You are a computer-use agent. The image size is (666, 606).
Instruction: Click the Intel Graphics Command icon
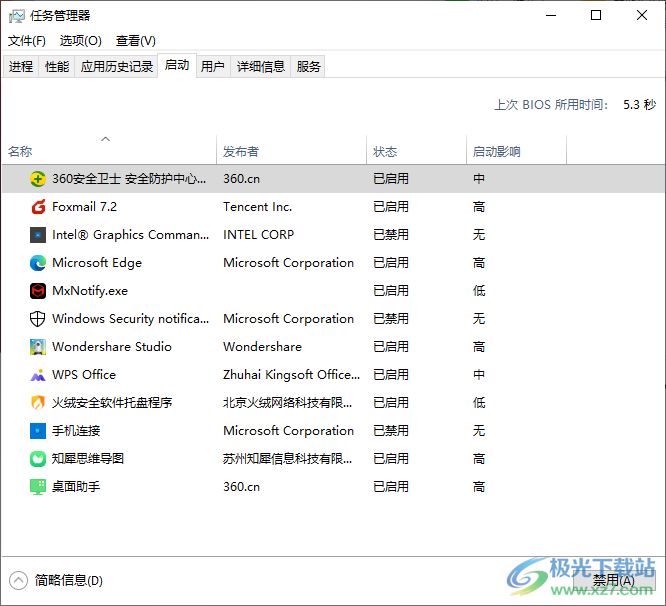point(38,235)
